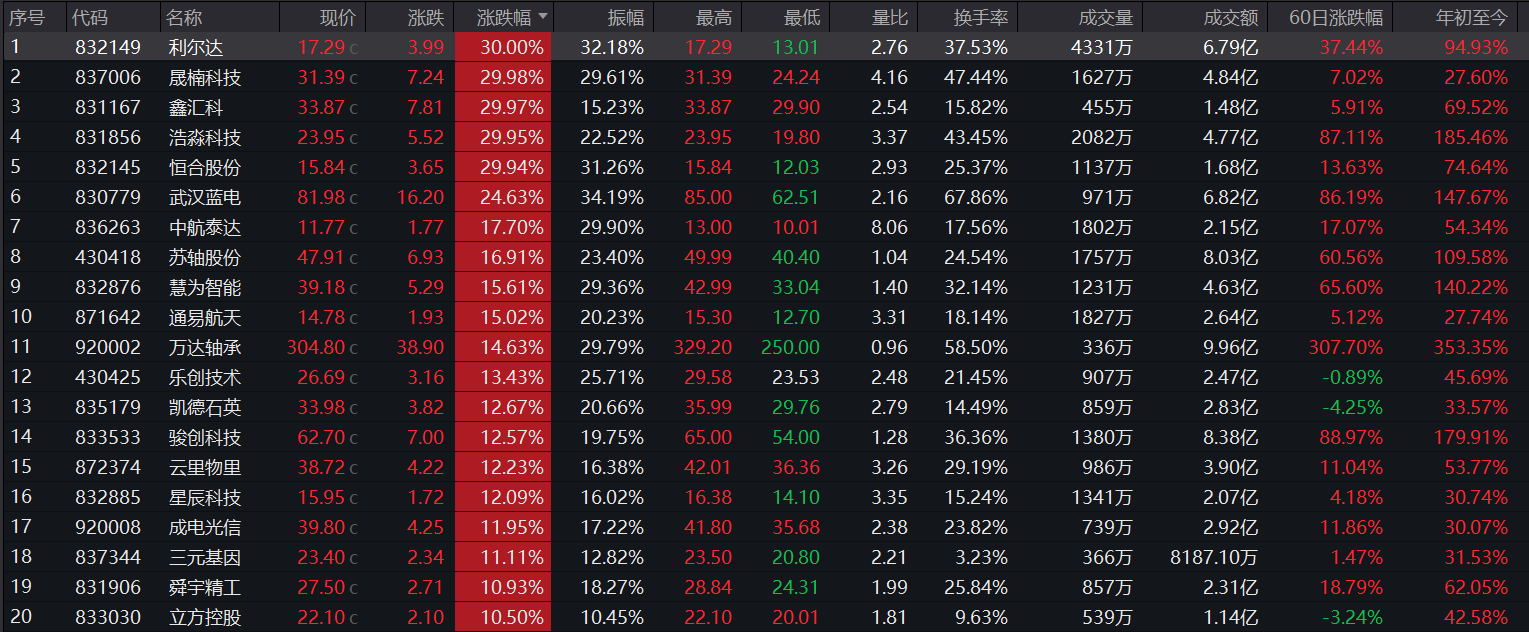Sort by the 量比 column header
Screen dimensions: 1529x632
point(889,17)
